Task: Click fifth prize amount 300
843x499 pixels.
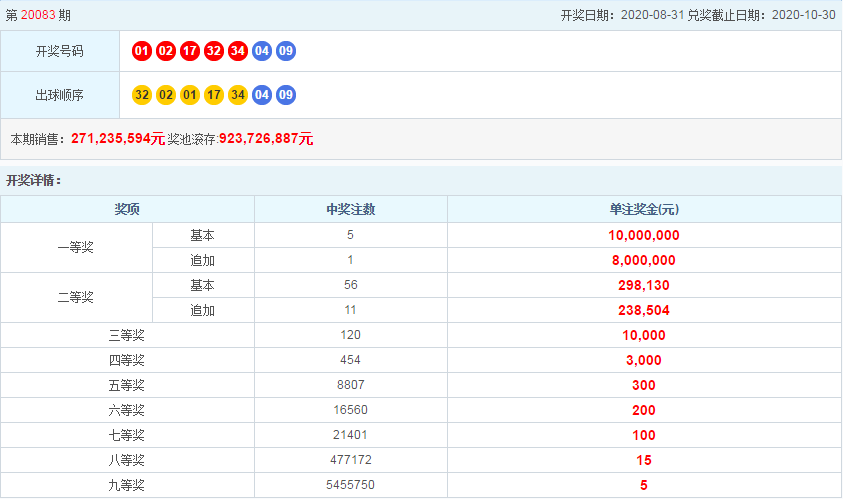Action: 644,386
